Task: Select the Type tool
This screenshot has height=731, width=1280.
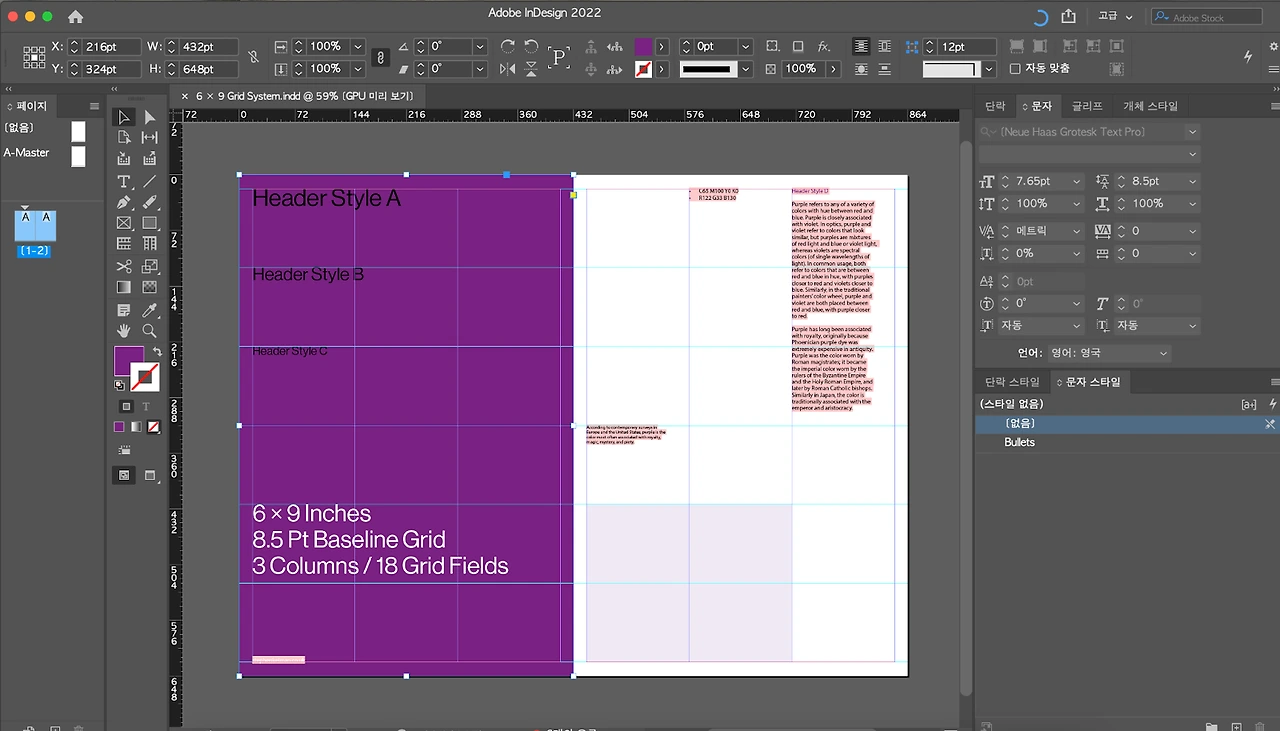Action: coord(123,181)
